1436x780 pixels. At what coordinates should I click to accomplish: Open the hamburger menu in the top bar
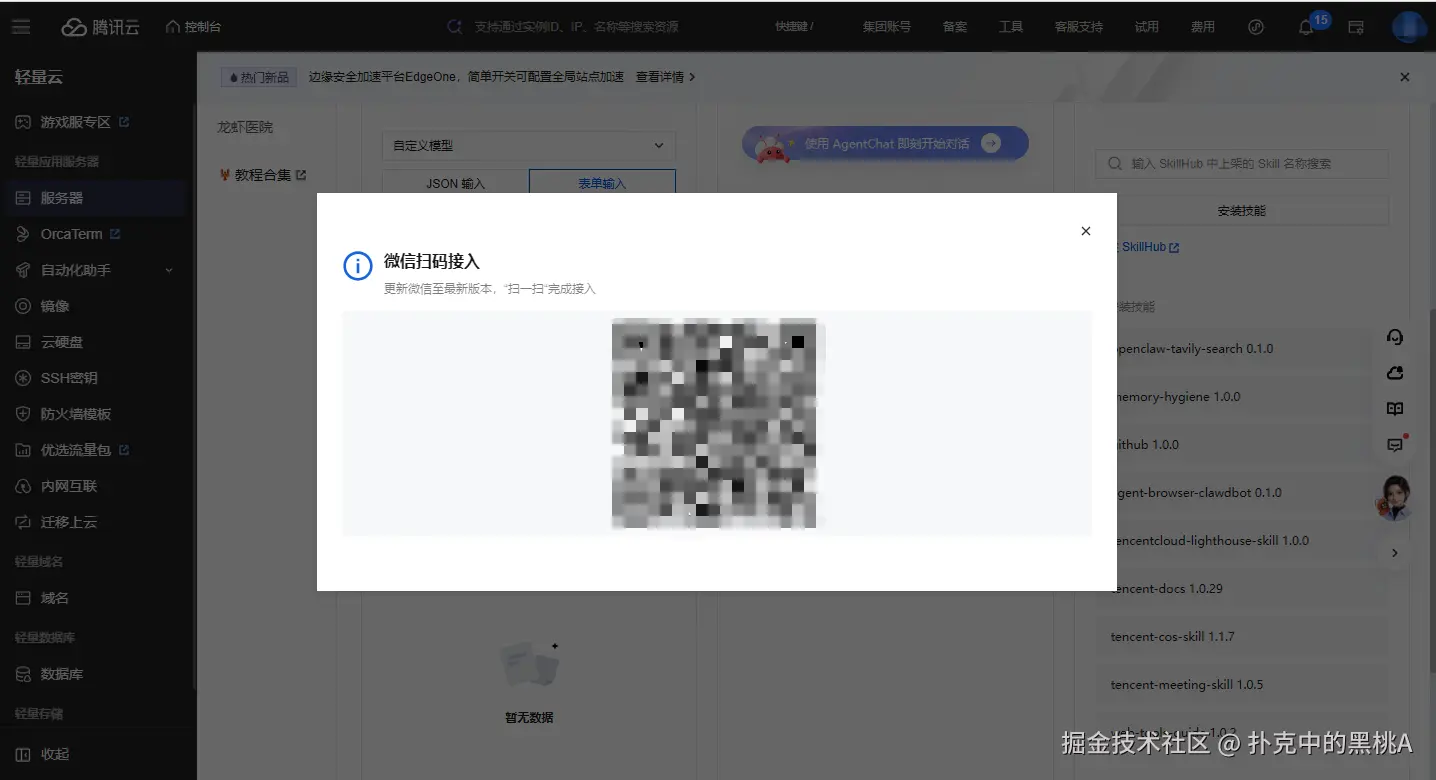[21, 27]
